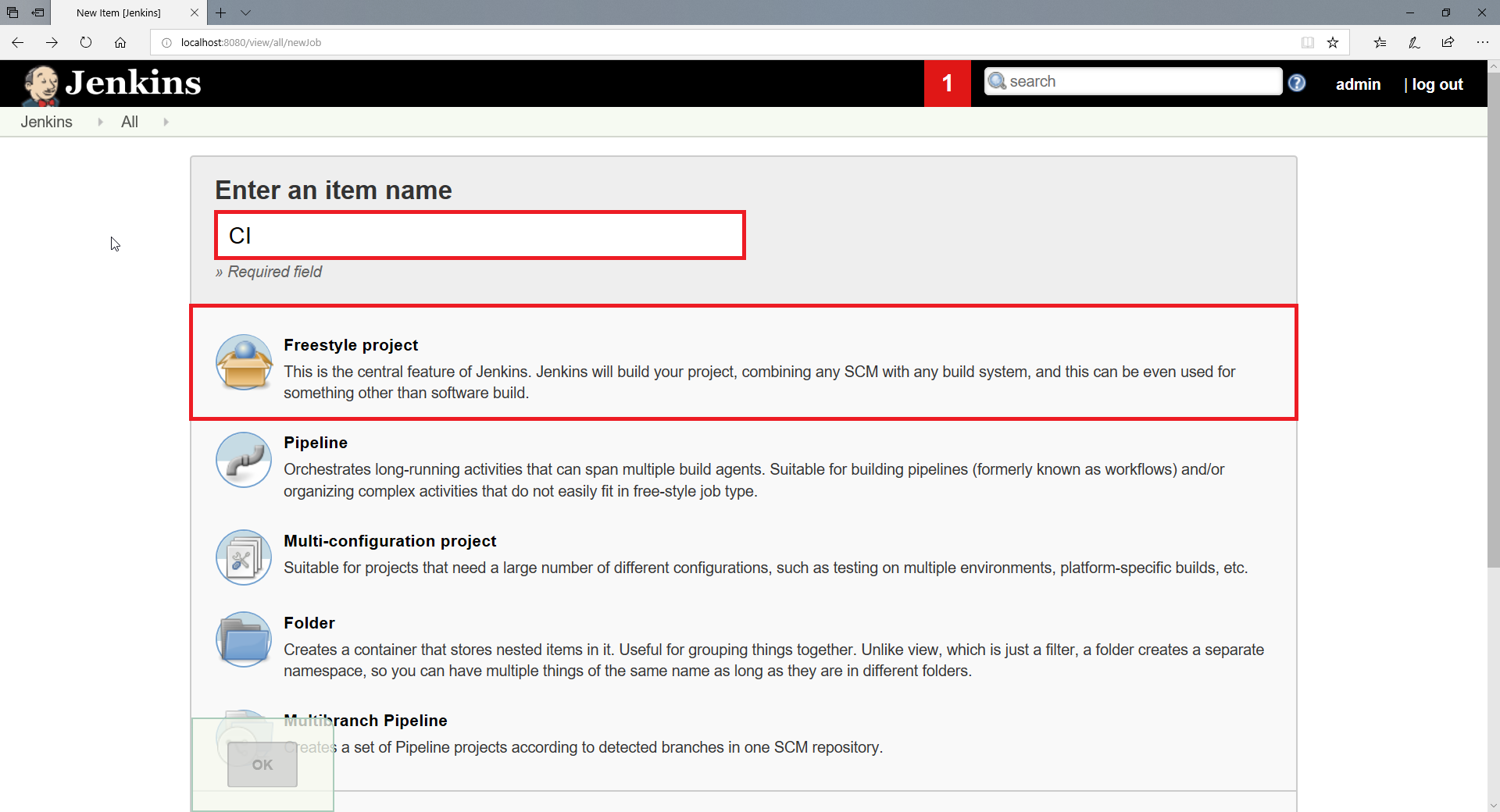The height and width of the screenshot is (812, 1500).
Task: Select the Multi-configuration project icon
Action: (x=244, y=557)
